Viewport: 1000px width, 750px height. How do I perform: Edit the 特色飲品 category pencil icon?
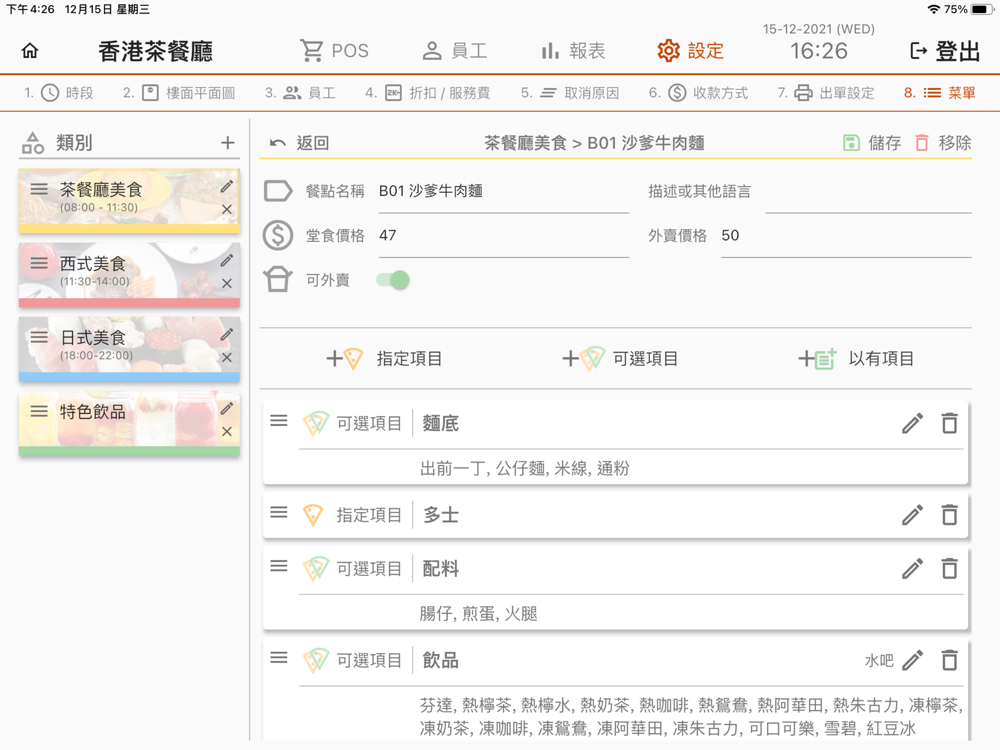(x=226, y=408)
